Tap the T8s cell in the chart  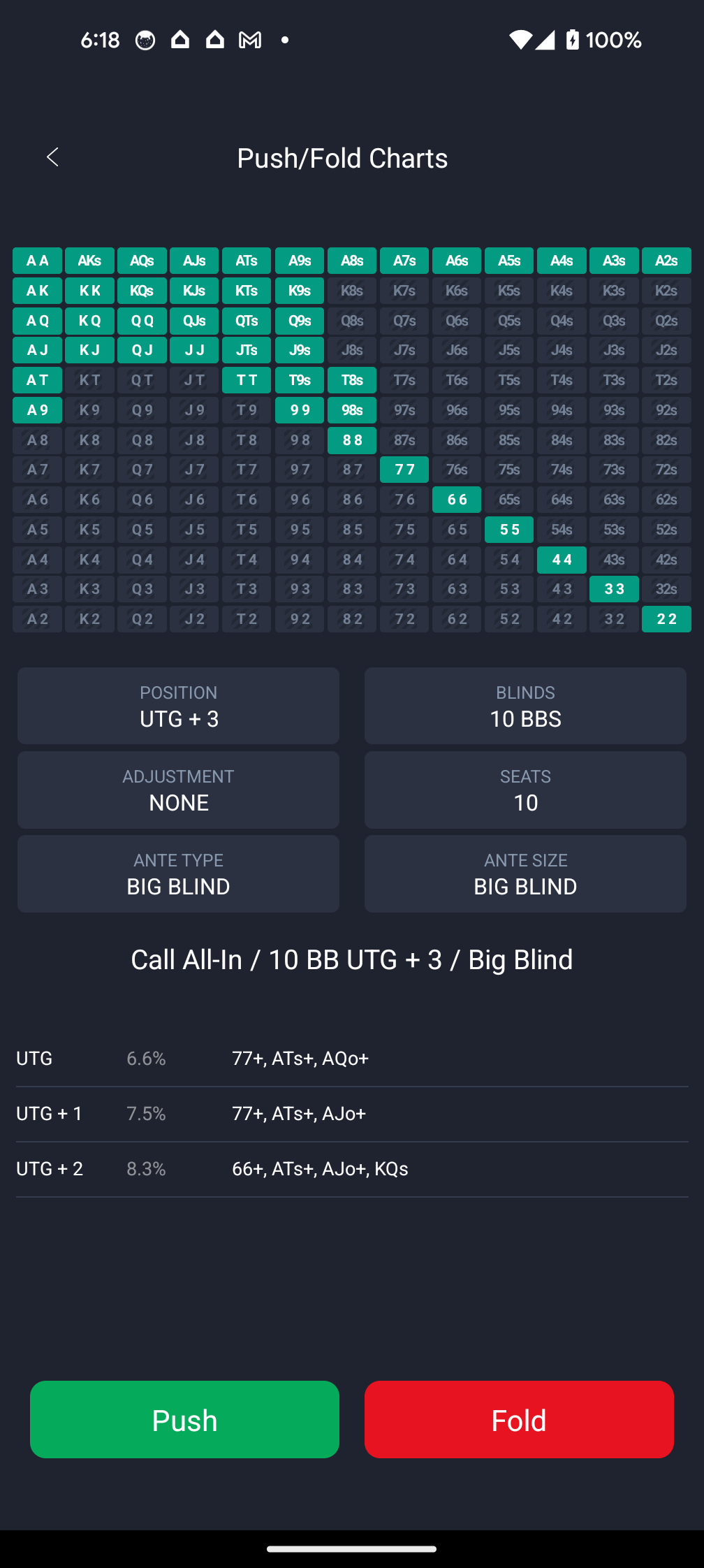point(352,380)
